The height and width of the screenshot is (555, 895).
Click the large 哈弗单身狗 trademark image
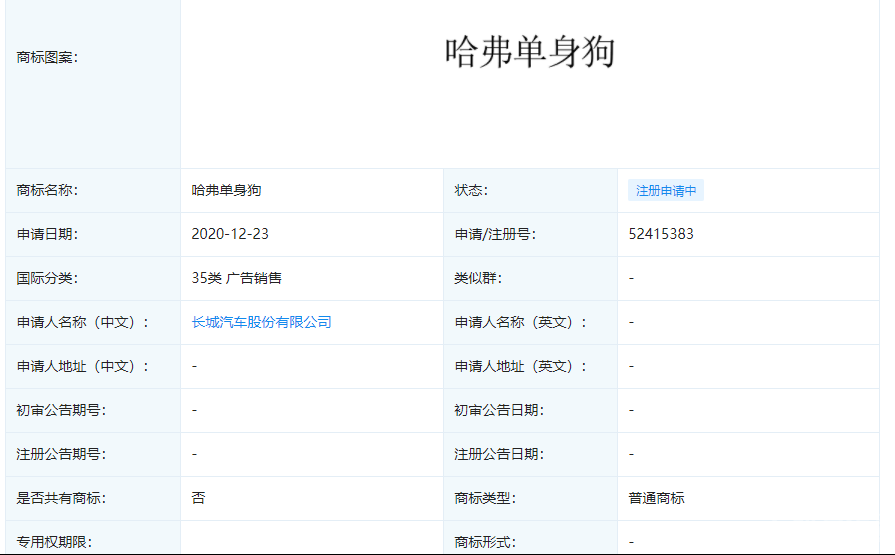[530, 52]
